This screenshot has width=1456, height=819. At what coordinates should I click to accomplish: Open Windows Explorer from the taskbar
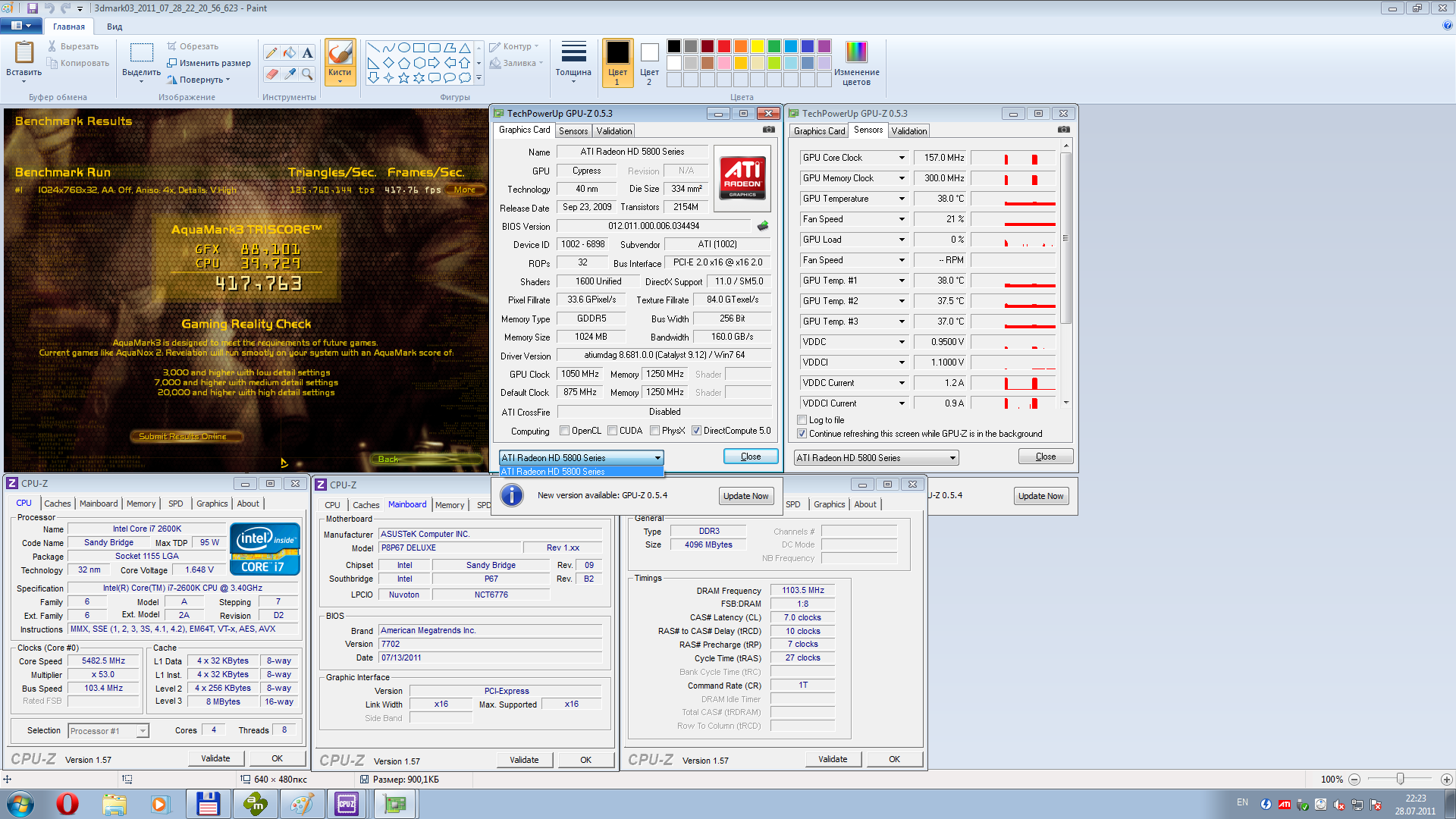point(115,804)
